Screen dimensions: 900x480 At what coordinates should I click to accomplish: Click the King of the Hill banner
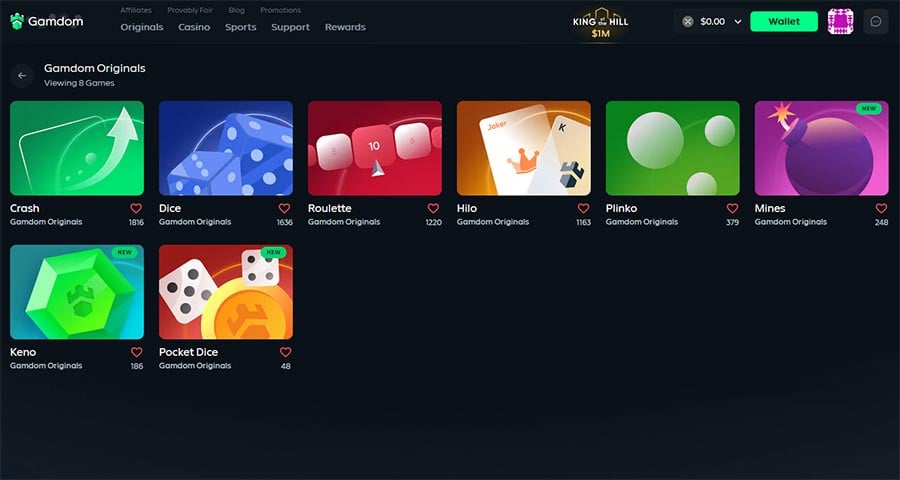pos(600,23)
